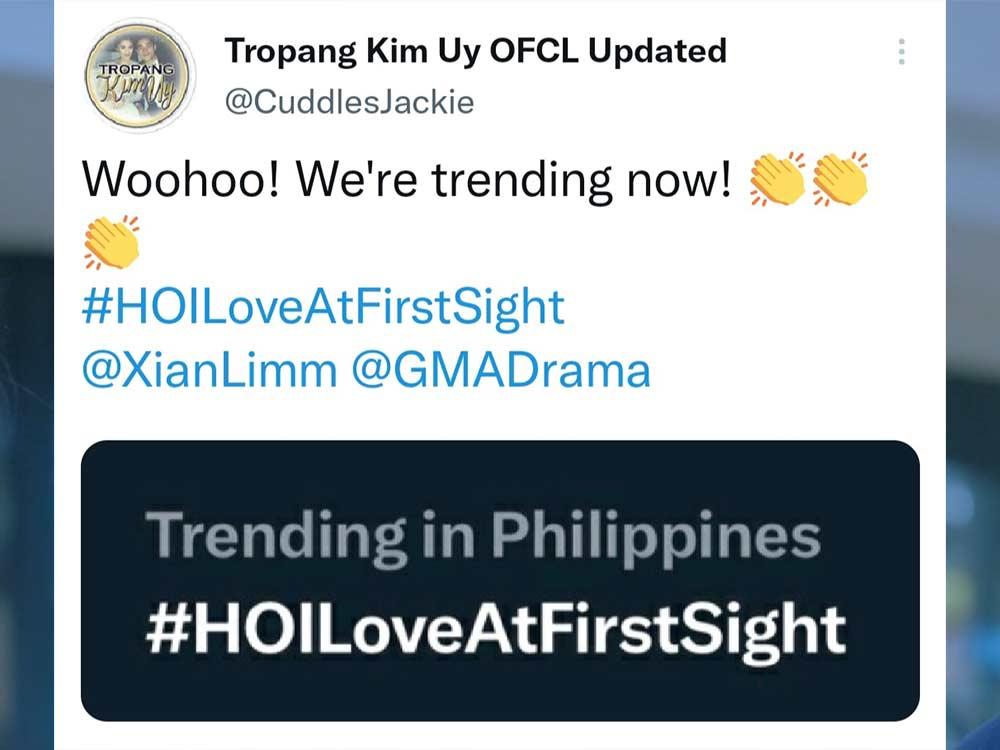Click the @CuddlesJackie handle

tap(349, 101)
